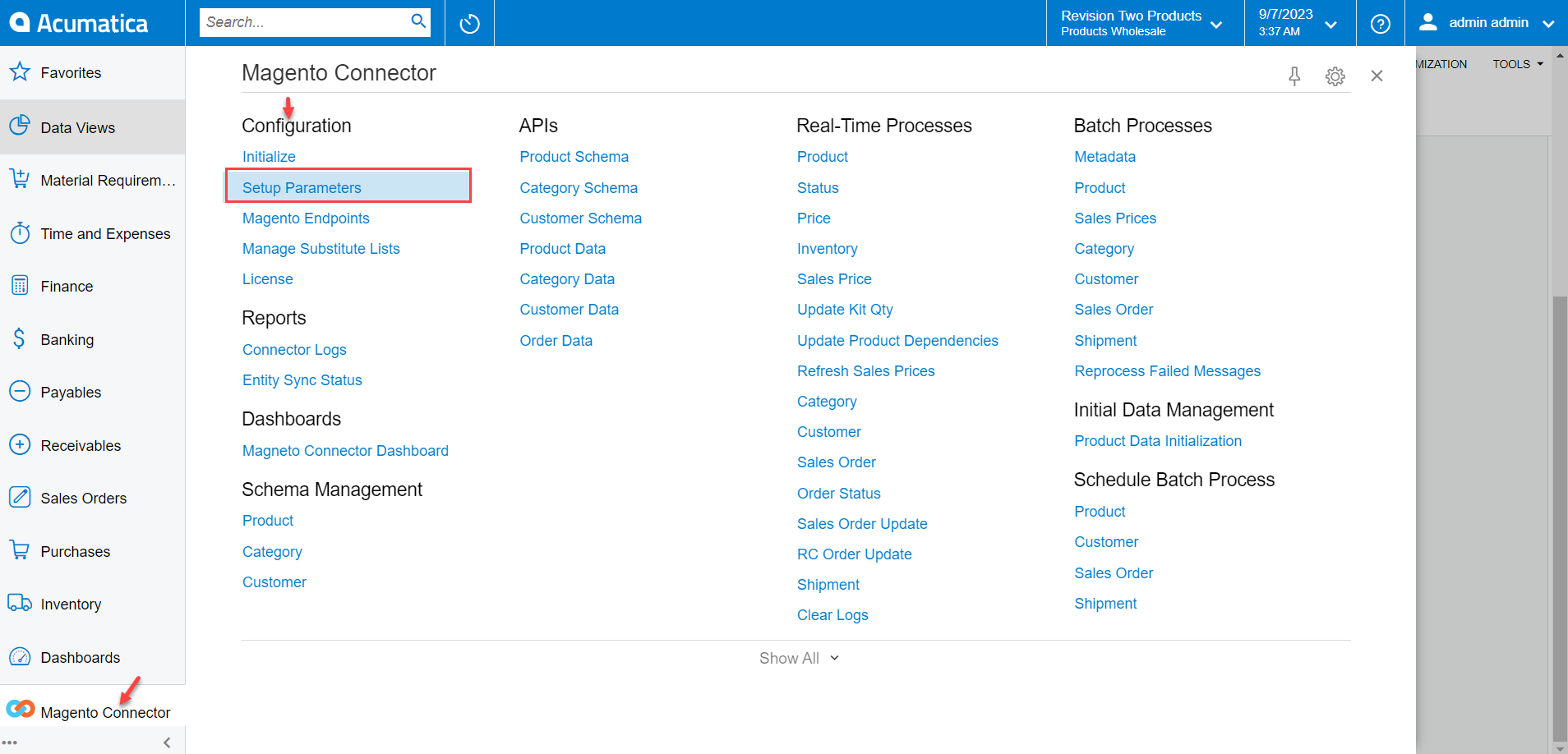
Task: Open the workspace settings gear
Action: pos(1335,76)
